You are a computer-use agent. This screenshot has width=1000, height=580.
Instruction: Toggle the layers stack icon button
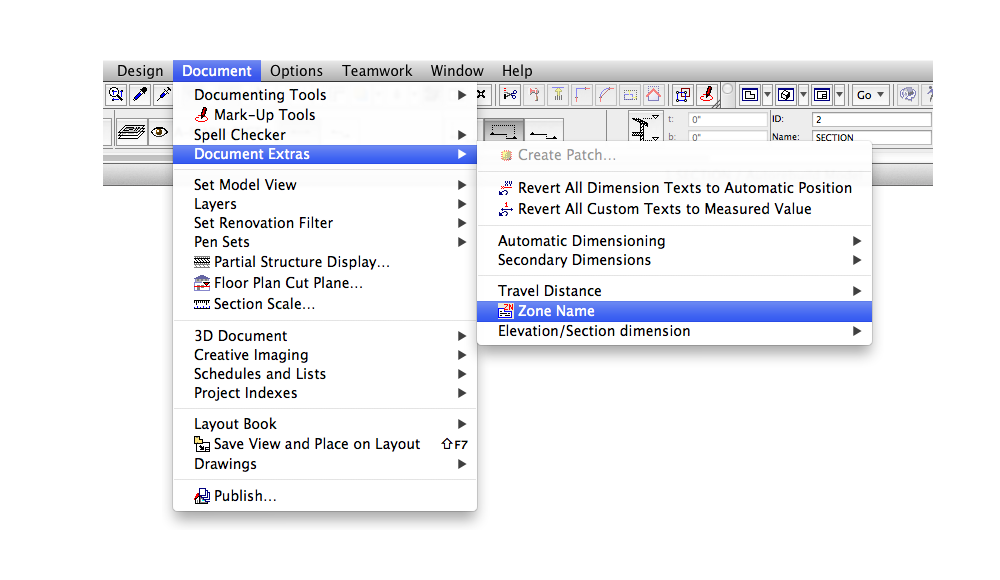click(130, 132)
